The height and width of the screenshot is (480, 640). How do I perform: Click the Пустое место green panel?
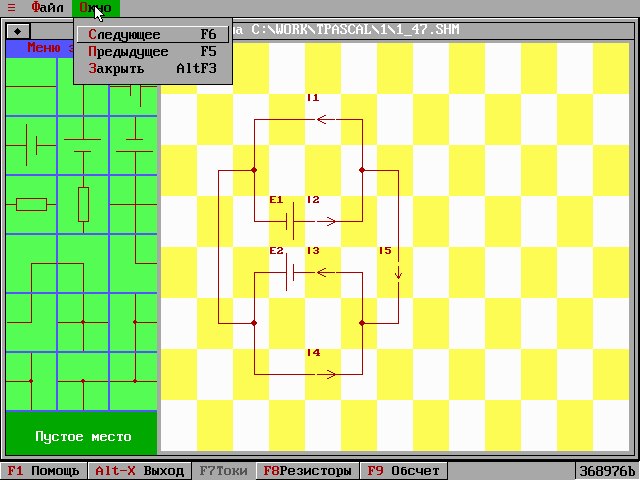click(x=82, y=437)
